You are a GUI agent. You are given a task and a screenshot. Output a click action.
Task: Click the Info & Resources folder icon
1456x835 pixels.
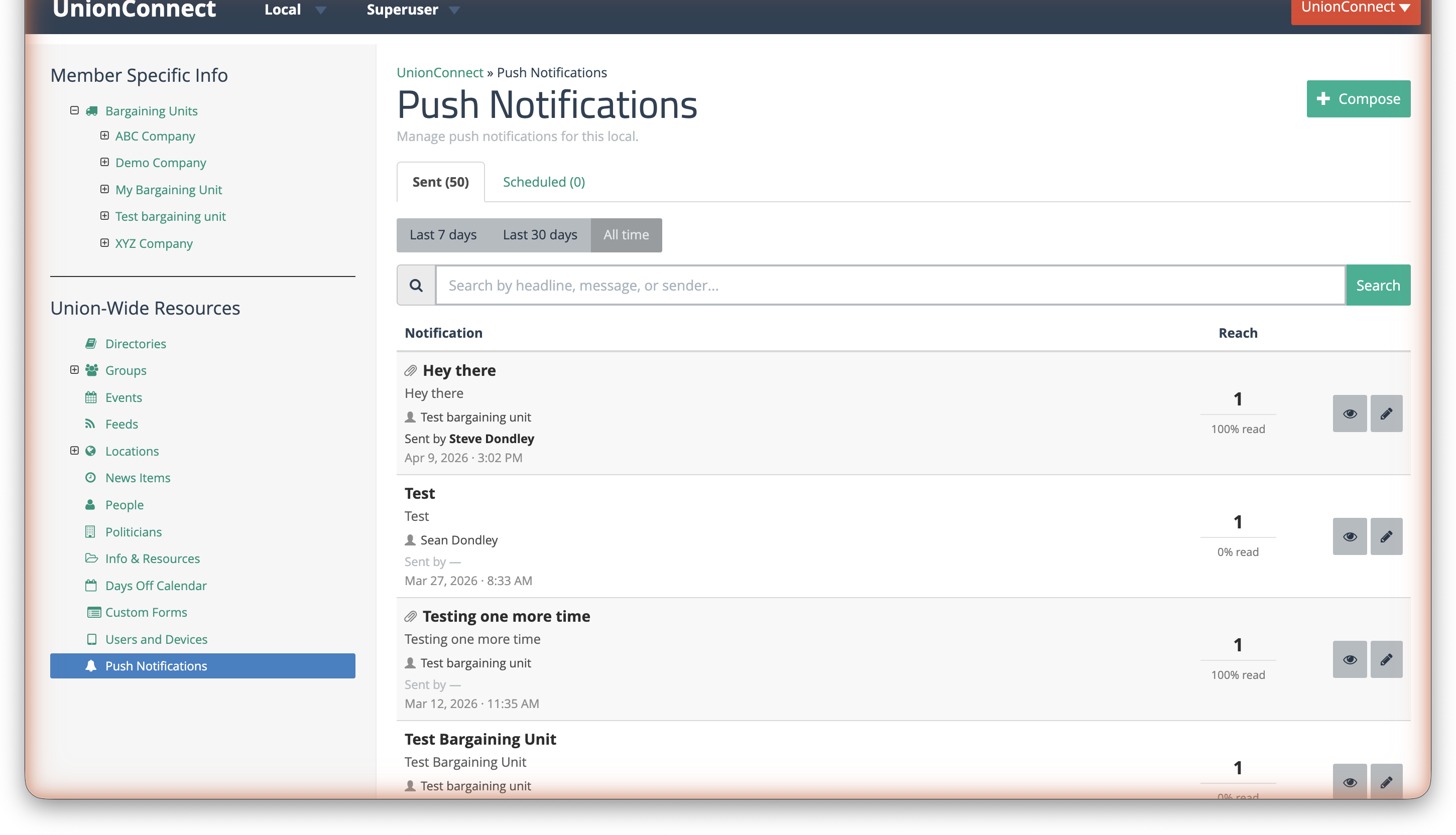(91, 558)
